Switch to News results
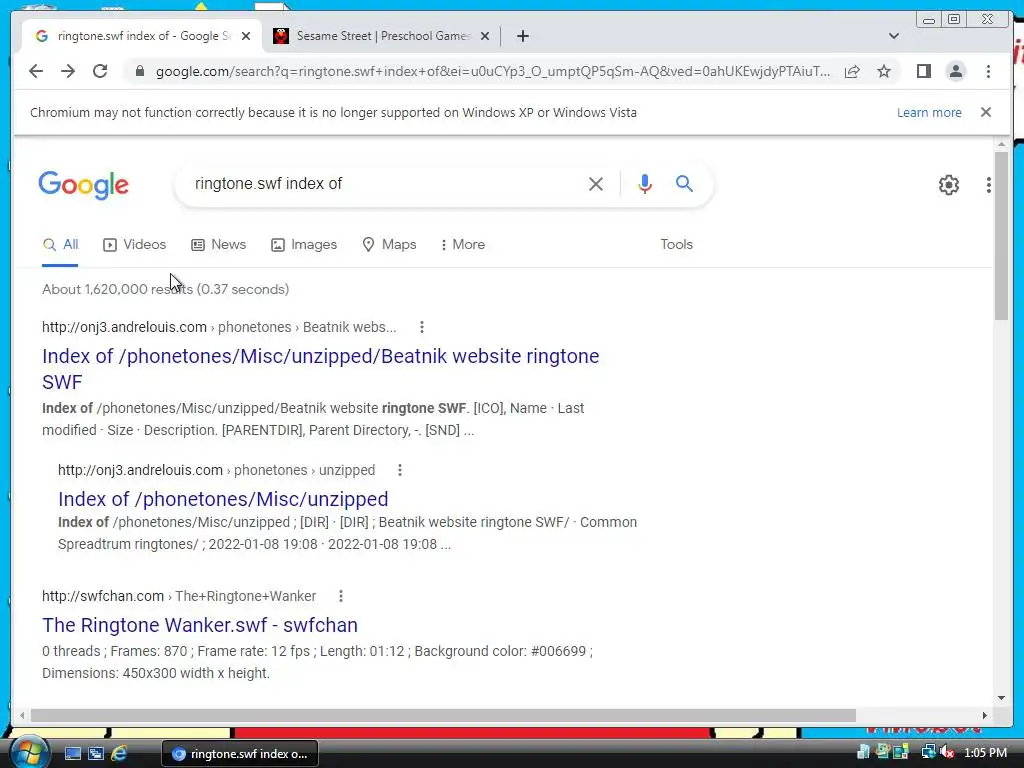 [218, 245]
